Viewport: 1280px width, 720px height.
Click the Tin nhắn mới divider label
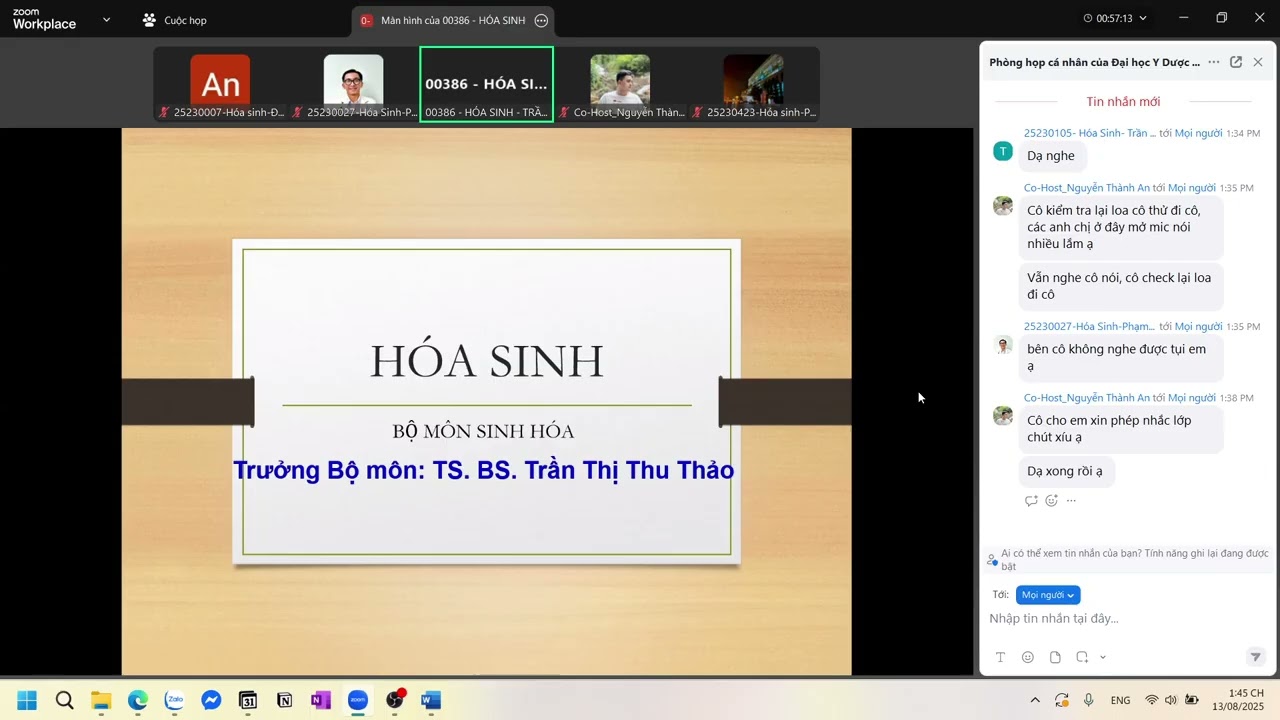click(1123, 102)
